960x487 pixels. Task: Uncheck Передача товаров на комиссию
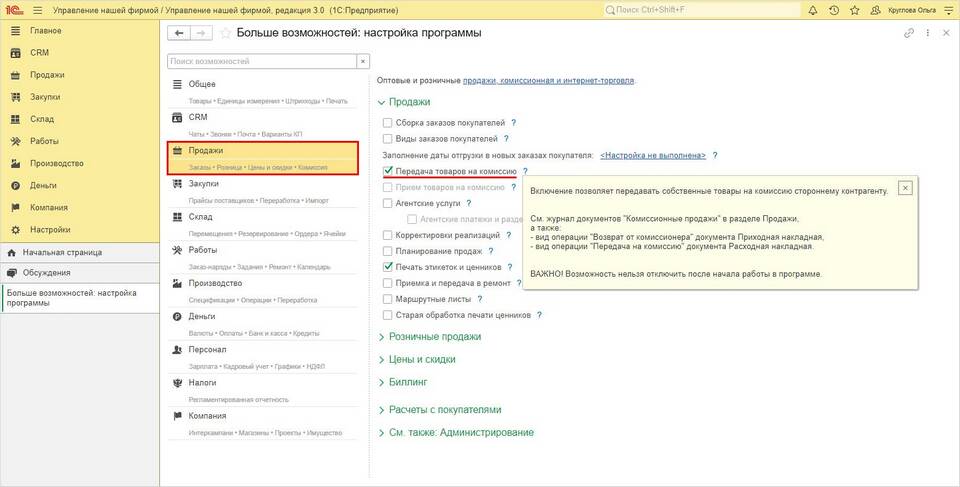point(388,171)
